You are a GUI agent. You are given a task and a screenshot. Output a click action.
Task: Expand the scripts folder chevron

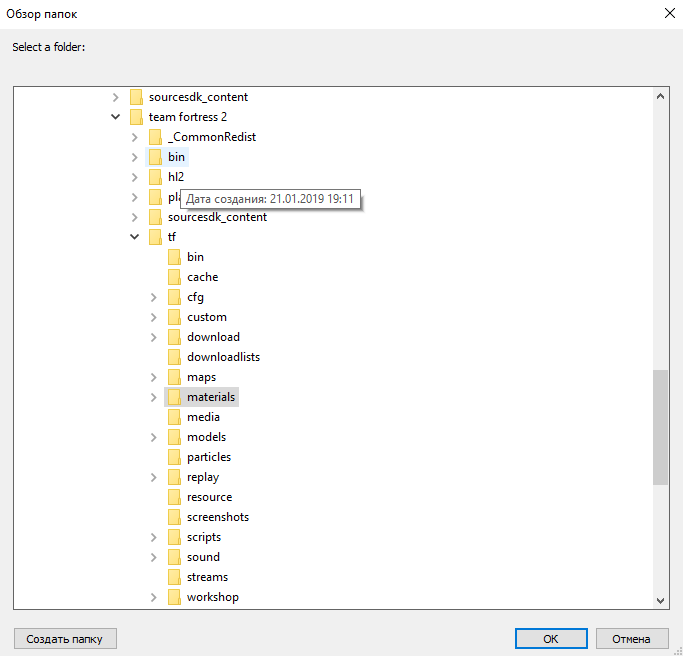pyautogui.click(x=154, y=538)
